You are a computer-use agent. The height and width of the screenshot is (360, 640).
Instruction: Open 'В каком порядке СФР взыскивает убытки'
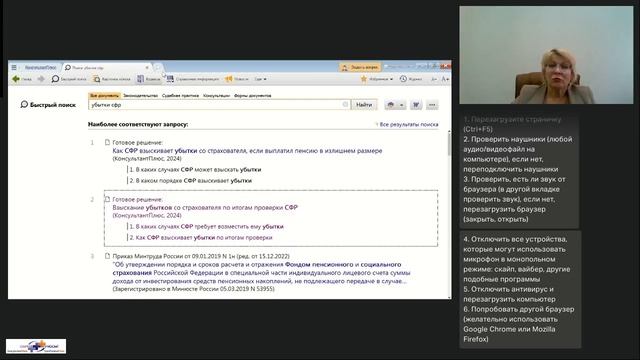pyautogui.click(x=191, y=180)
